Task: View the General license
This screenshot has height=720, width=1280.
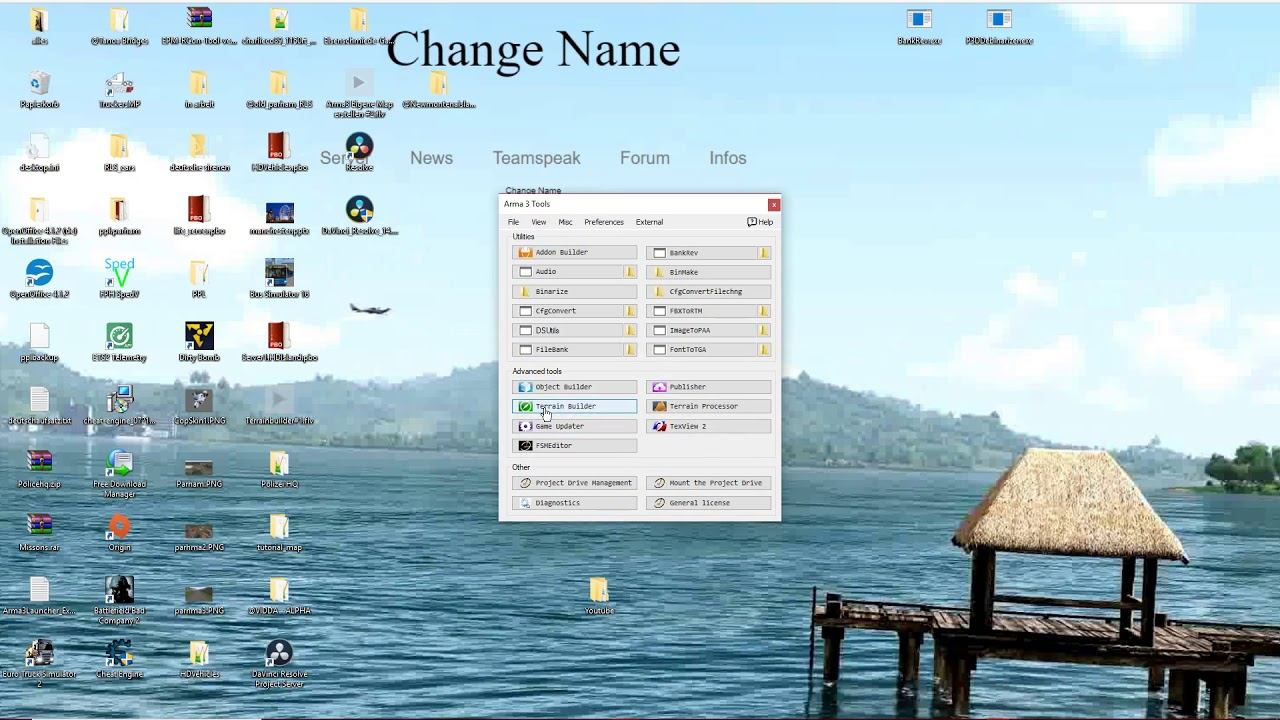Action: click(708, 503)
